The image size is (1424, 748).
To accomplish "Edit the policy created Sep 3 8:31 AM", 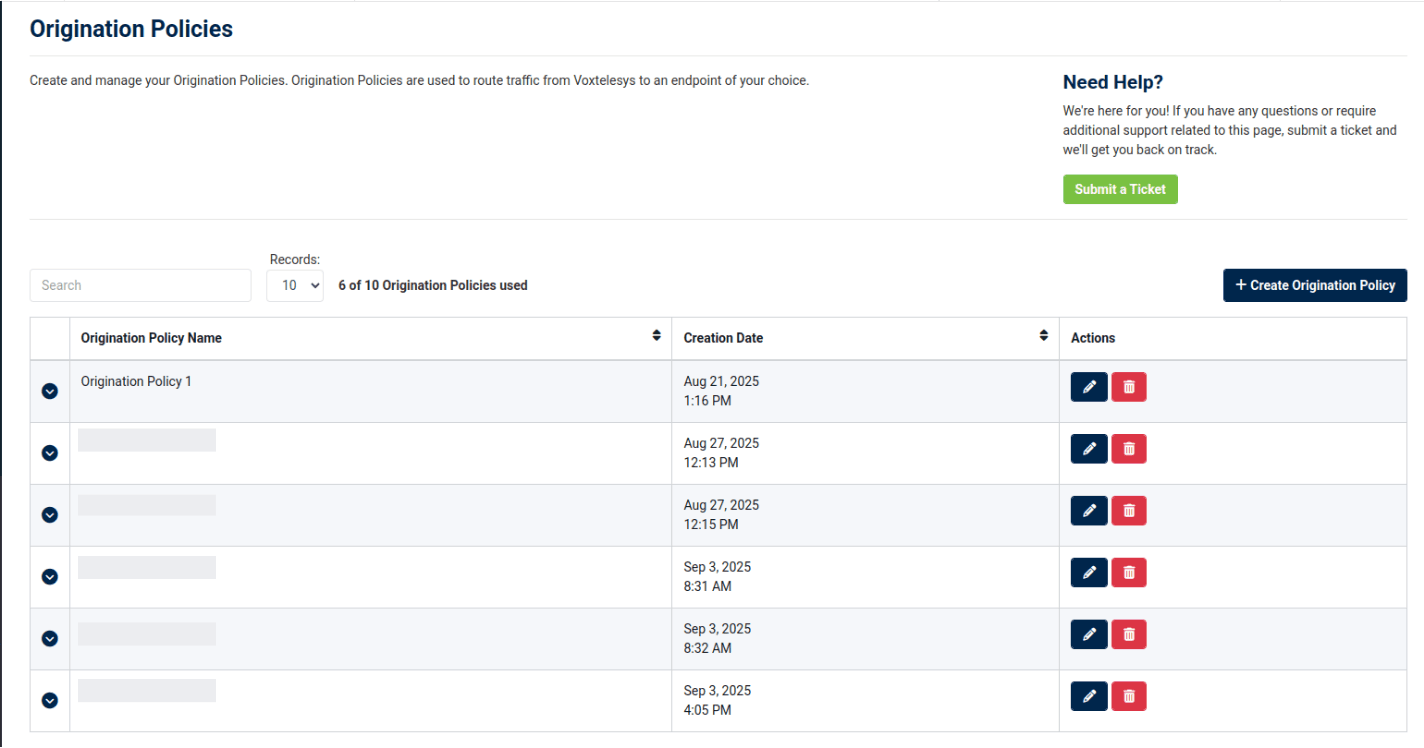I will pos(1089,573).
